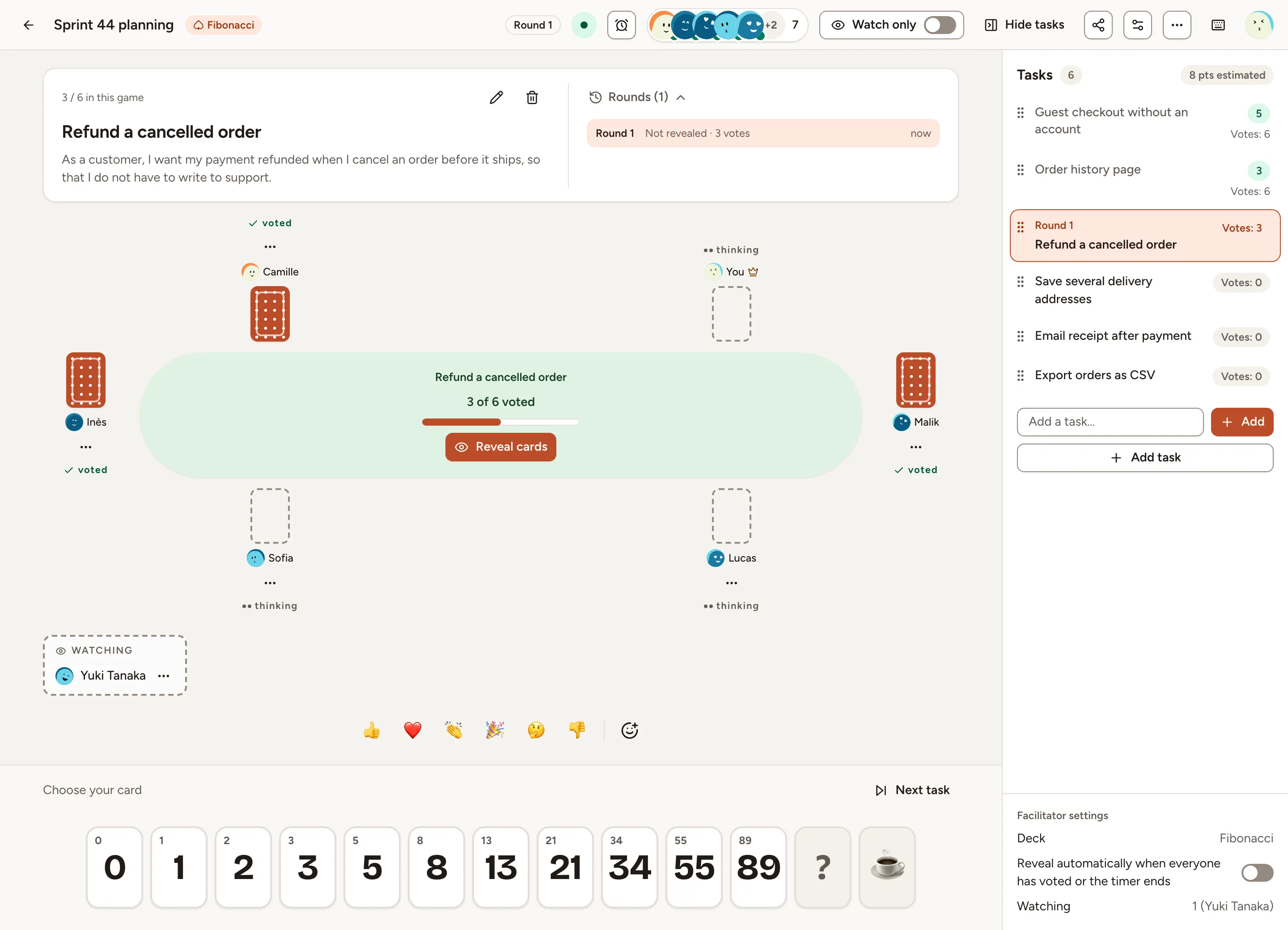Delete task using trash icon
The image size is (1288, 930).
pos(532,97)
